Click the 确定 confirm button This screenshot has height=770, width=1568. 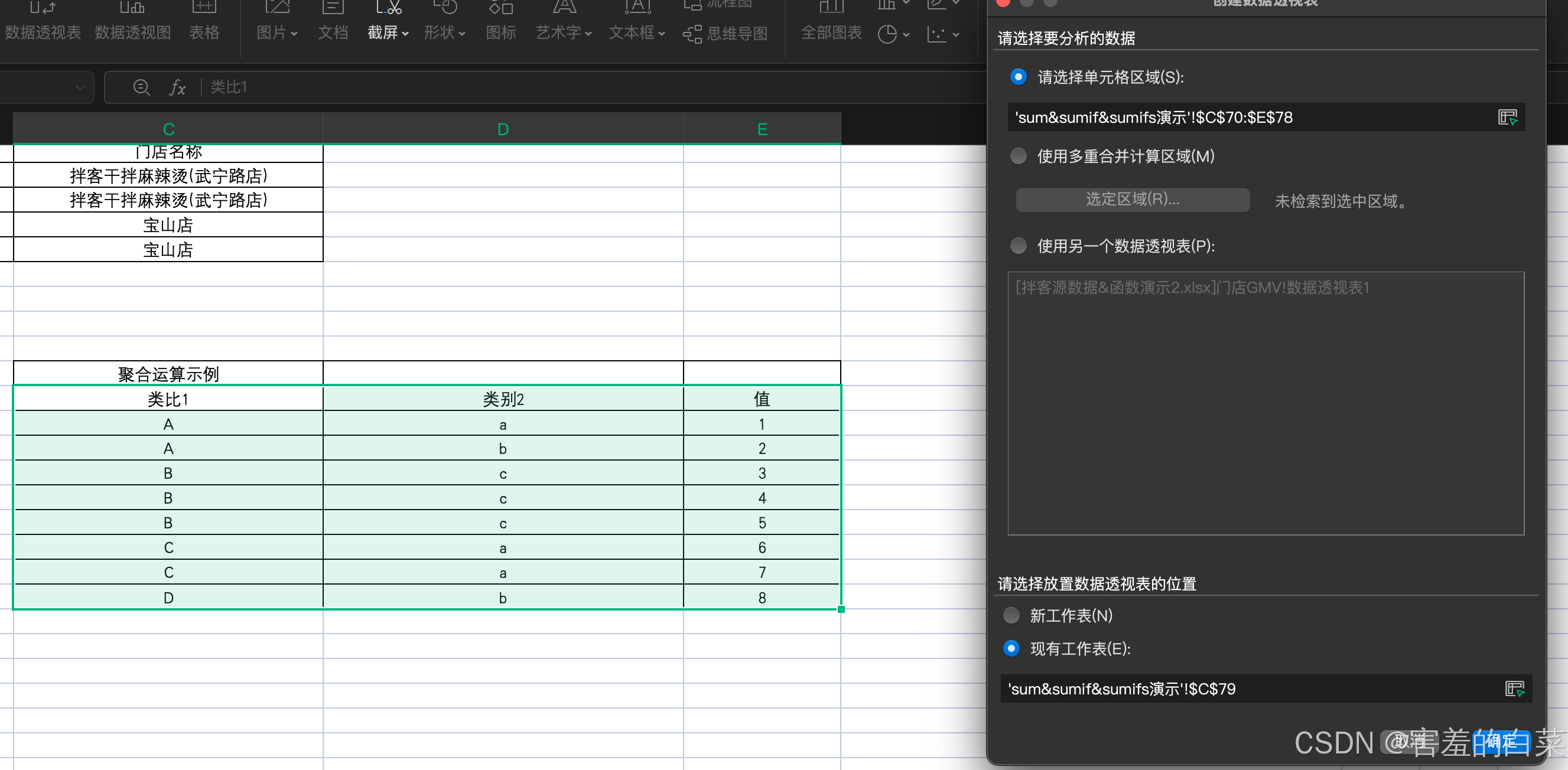pos(1501,742)
